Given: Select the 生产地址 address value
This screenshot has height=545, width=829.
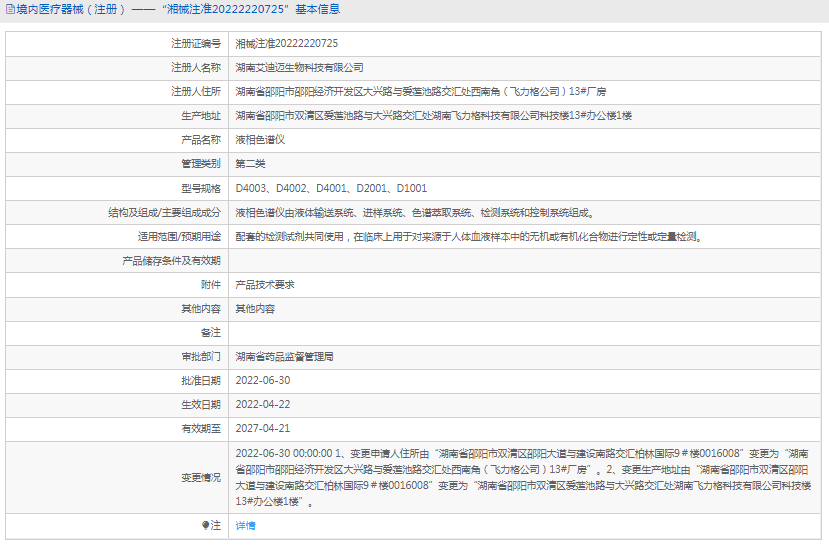Looking at the screenshot, I should coord(434,116).
